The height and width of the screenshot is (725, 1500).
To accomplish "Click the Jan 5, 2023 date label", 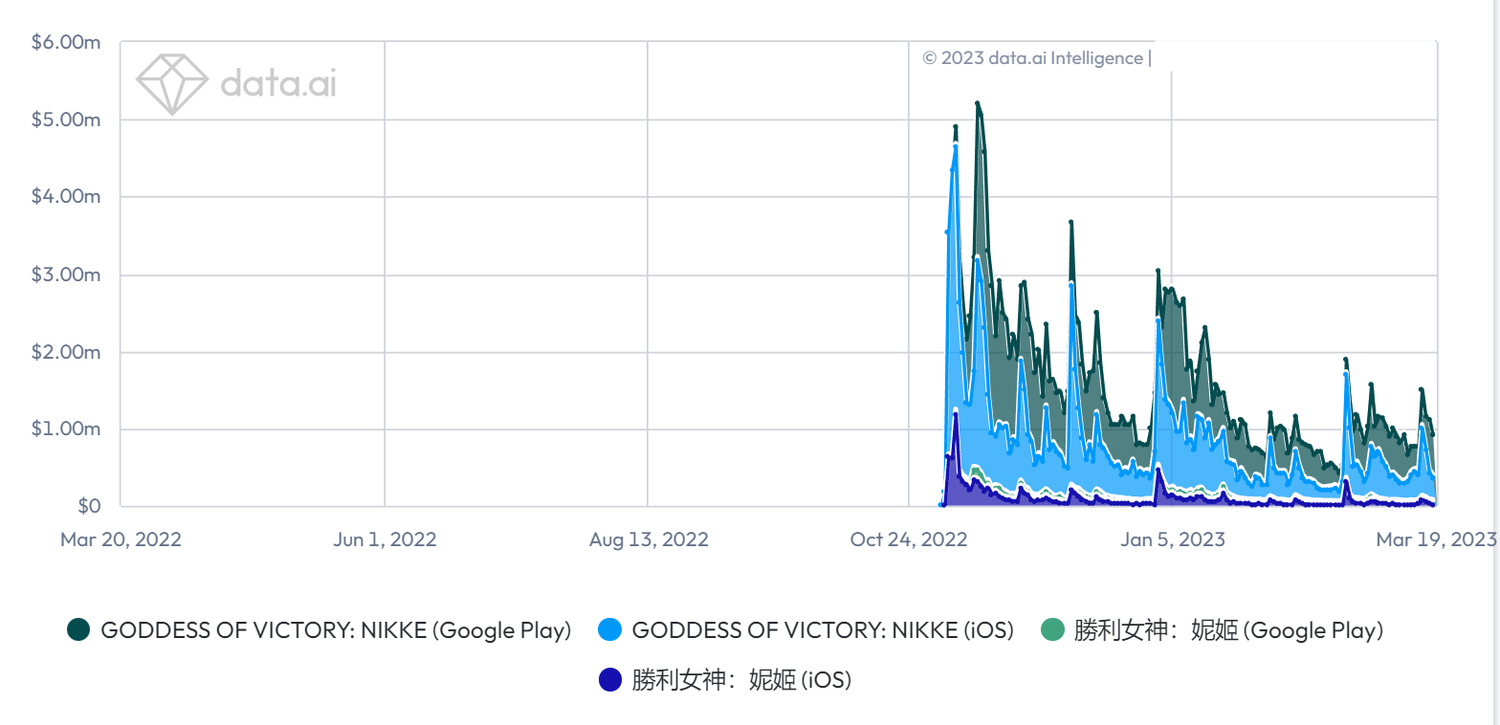I will pos(1173,540).
